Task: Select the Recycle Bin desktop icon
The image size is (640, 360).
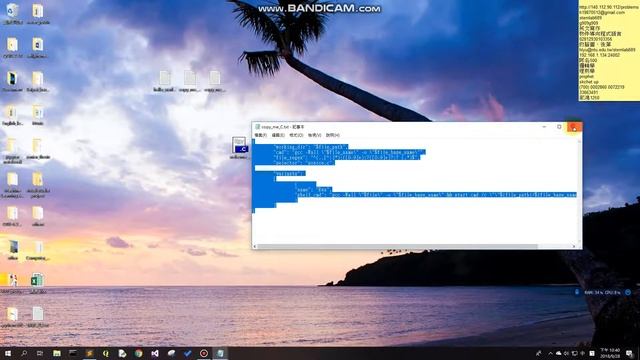Action: pos(12,14)
